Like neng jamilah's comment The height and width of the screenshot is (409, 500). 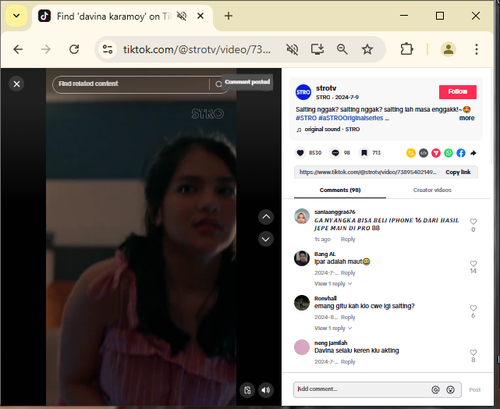coord(473,352)
